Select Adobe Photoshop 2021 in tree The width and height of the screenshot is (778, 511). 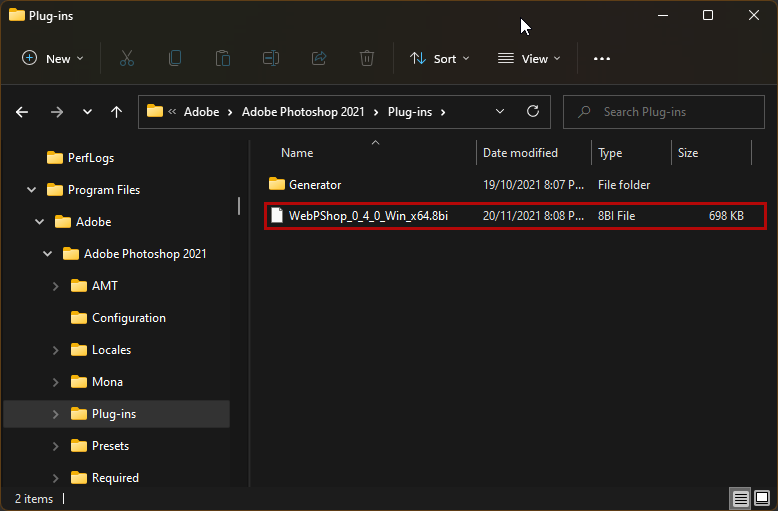click(145, 254)
